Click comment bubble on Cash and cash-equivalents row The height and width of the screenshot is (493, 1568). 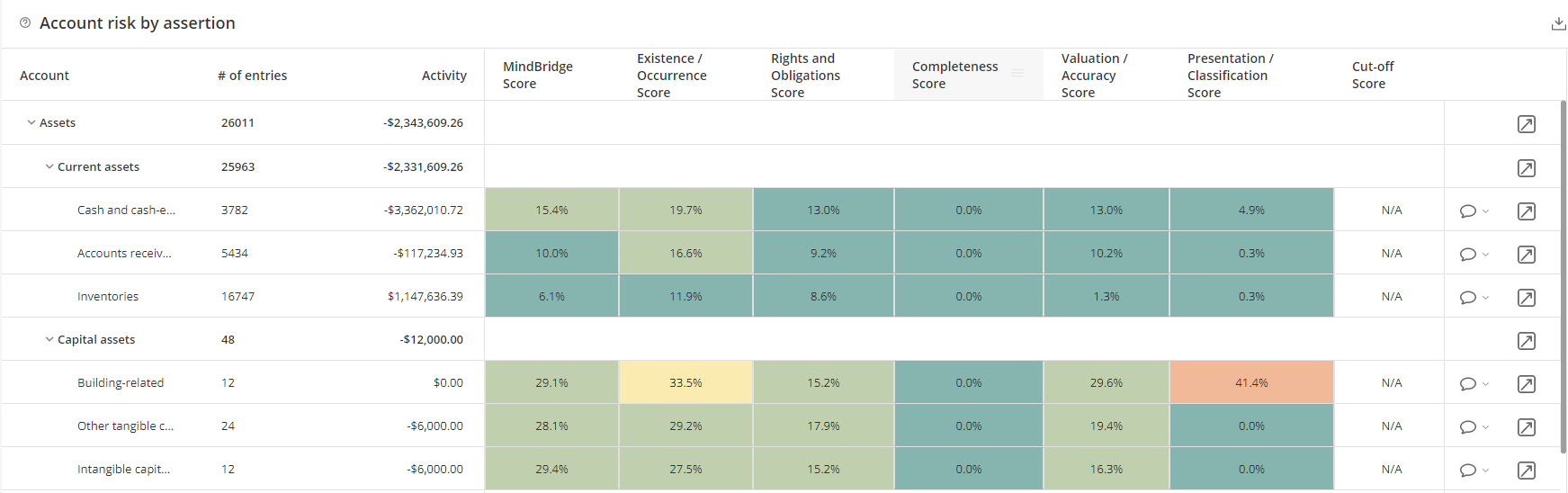(x=1467, y=211)
